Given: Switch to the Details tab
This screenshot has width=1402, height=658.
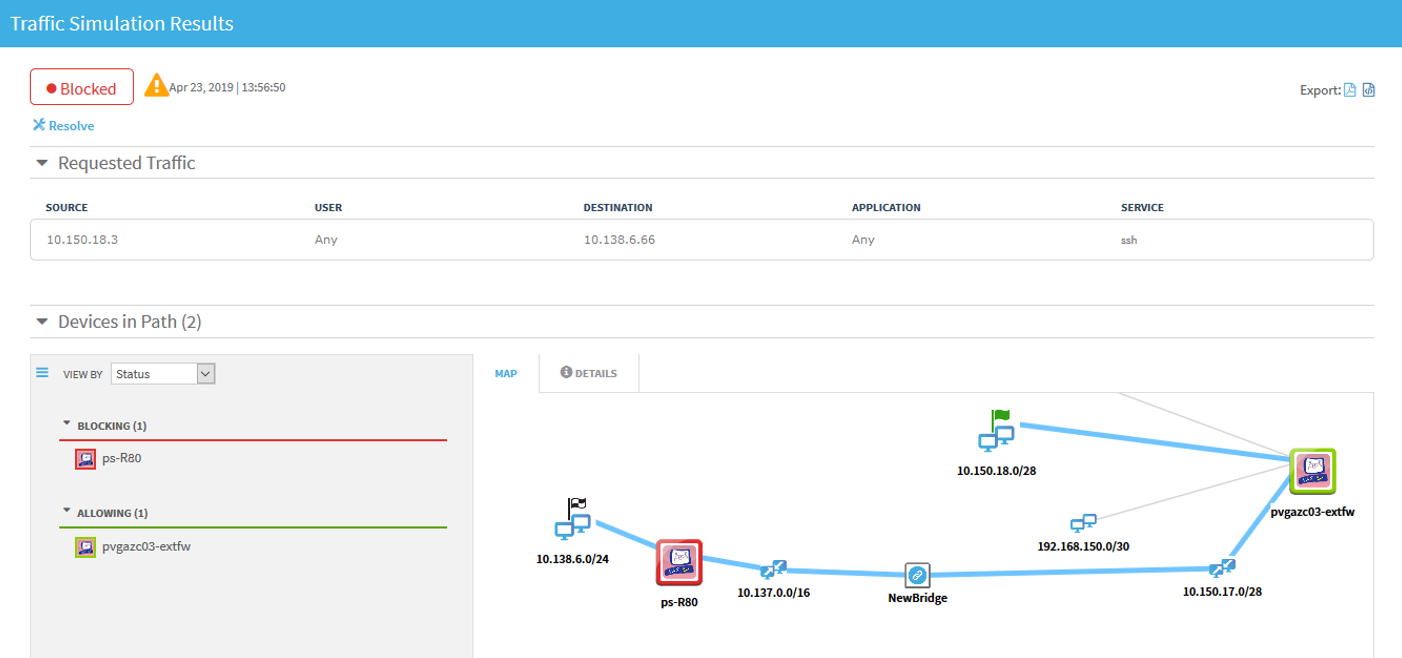Looking at the screenshot, I should (x=589, y=373).
